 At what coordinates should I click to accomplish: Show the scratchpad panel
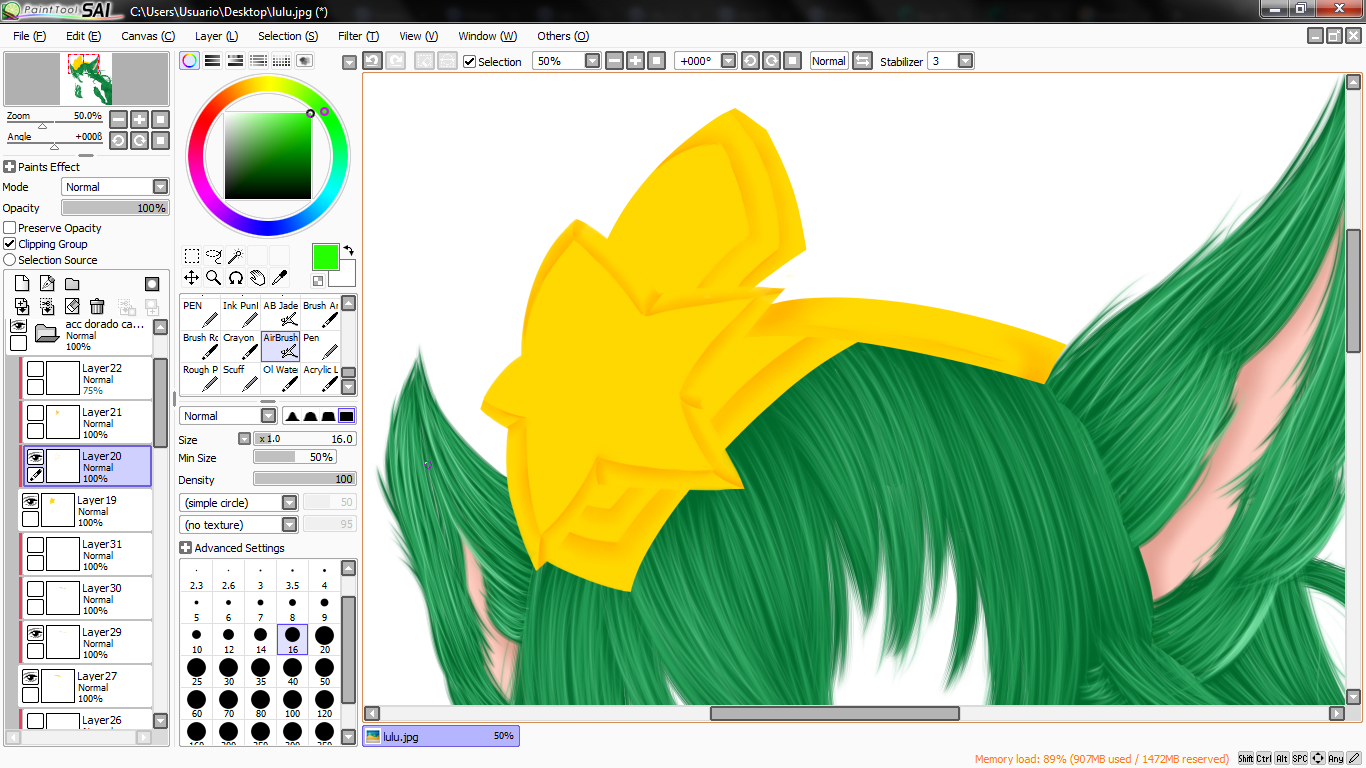[304, 61]
